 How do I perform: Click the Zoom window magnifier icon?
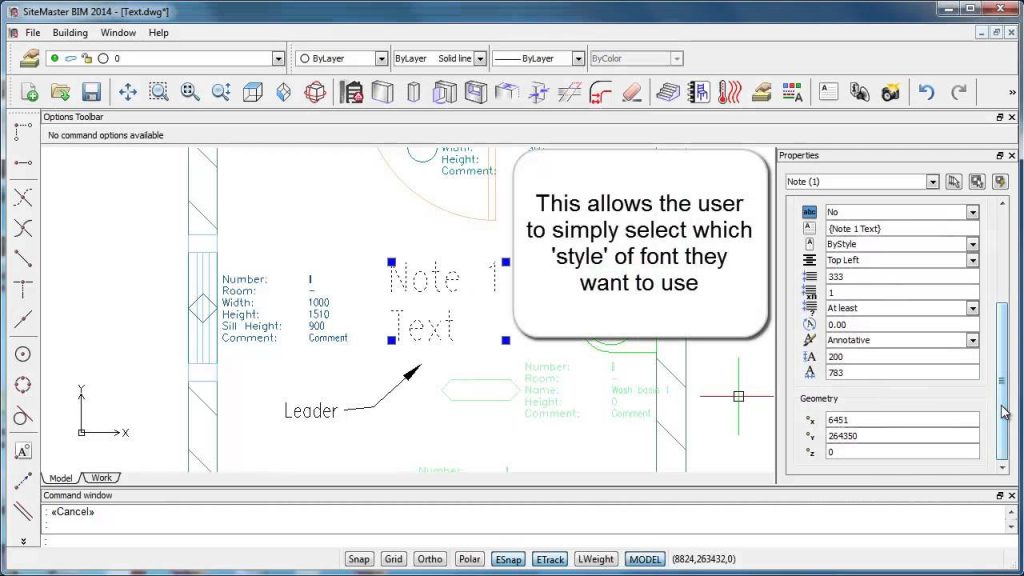coord(159,92)
